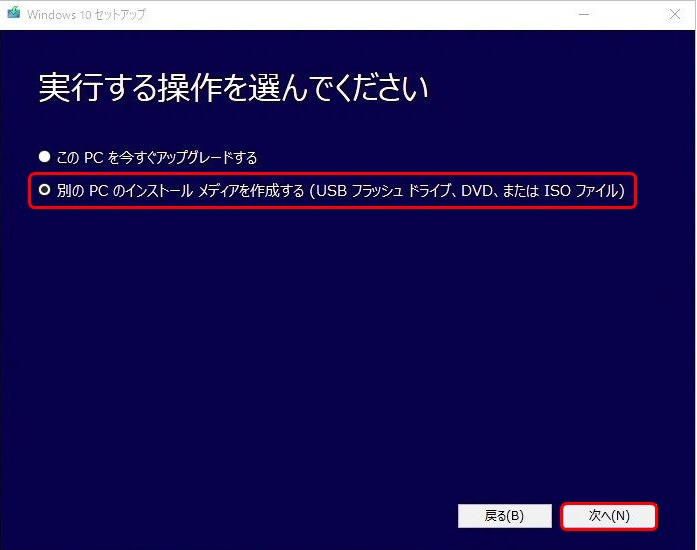Viewport: 697px width, 550px height.
Task: Select the この PC を今すぐアップグレードする radio circle
Action: [44, 157]
